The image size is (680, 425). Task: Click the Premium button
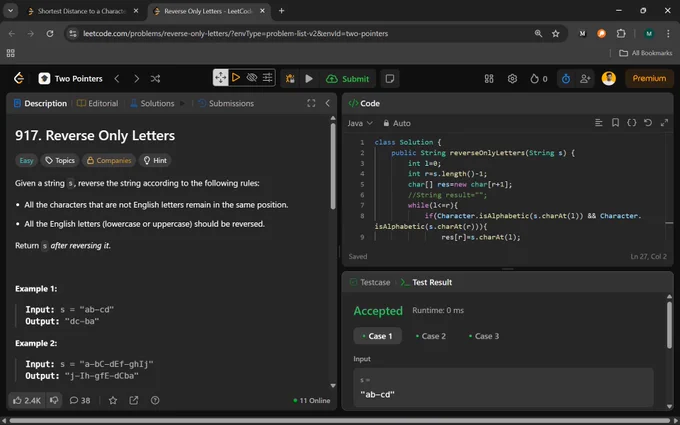tap(649, 78)
